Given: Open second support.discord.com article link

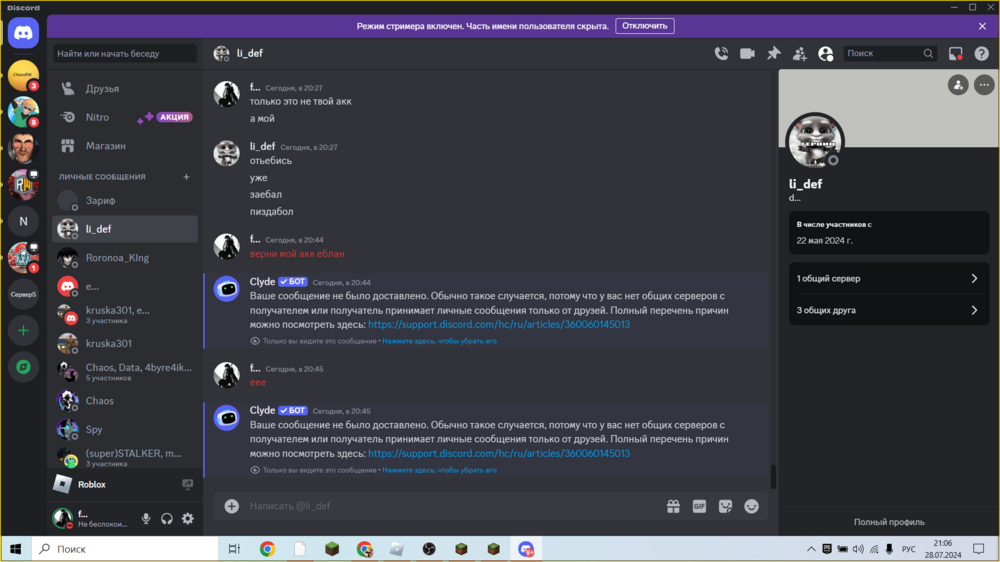Looking at the screenshot, I should point(499,454).
